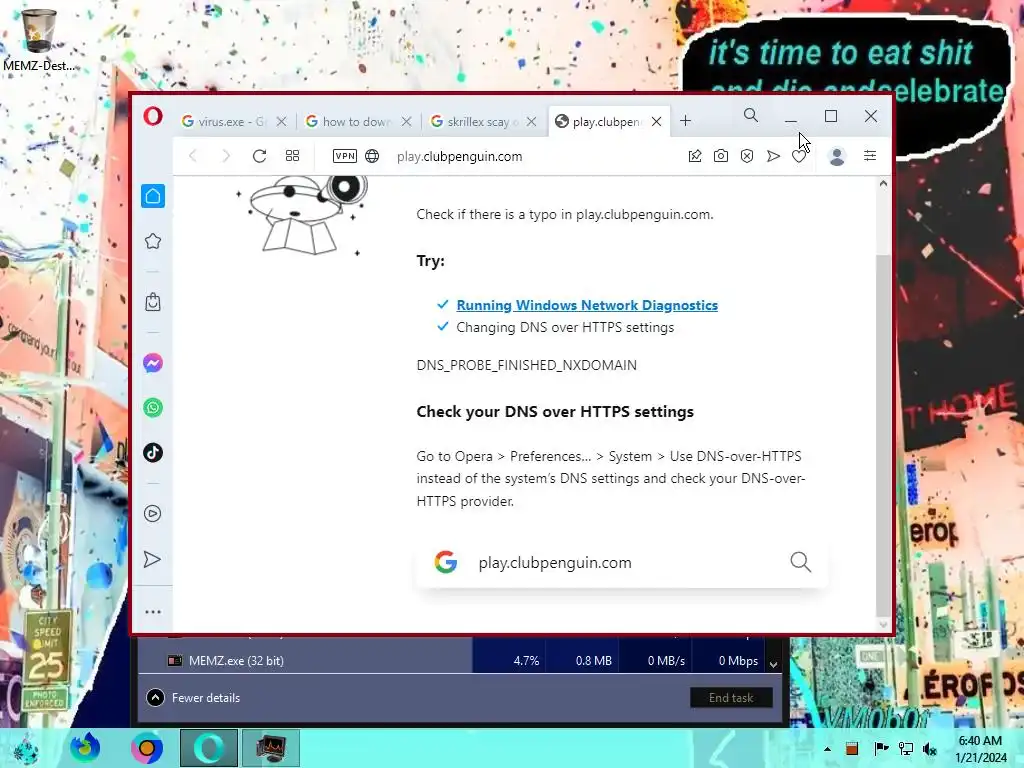Go forward to next page
1024x768 pixels.
(x=225, y=156)
